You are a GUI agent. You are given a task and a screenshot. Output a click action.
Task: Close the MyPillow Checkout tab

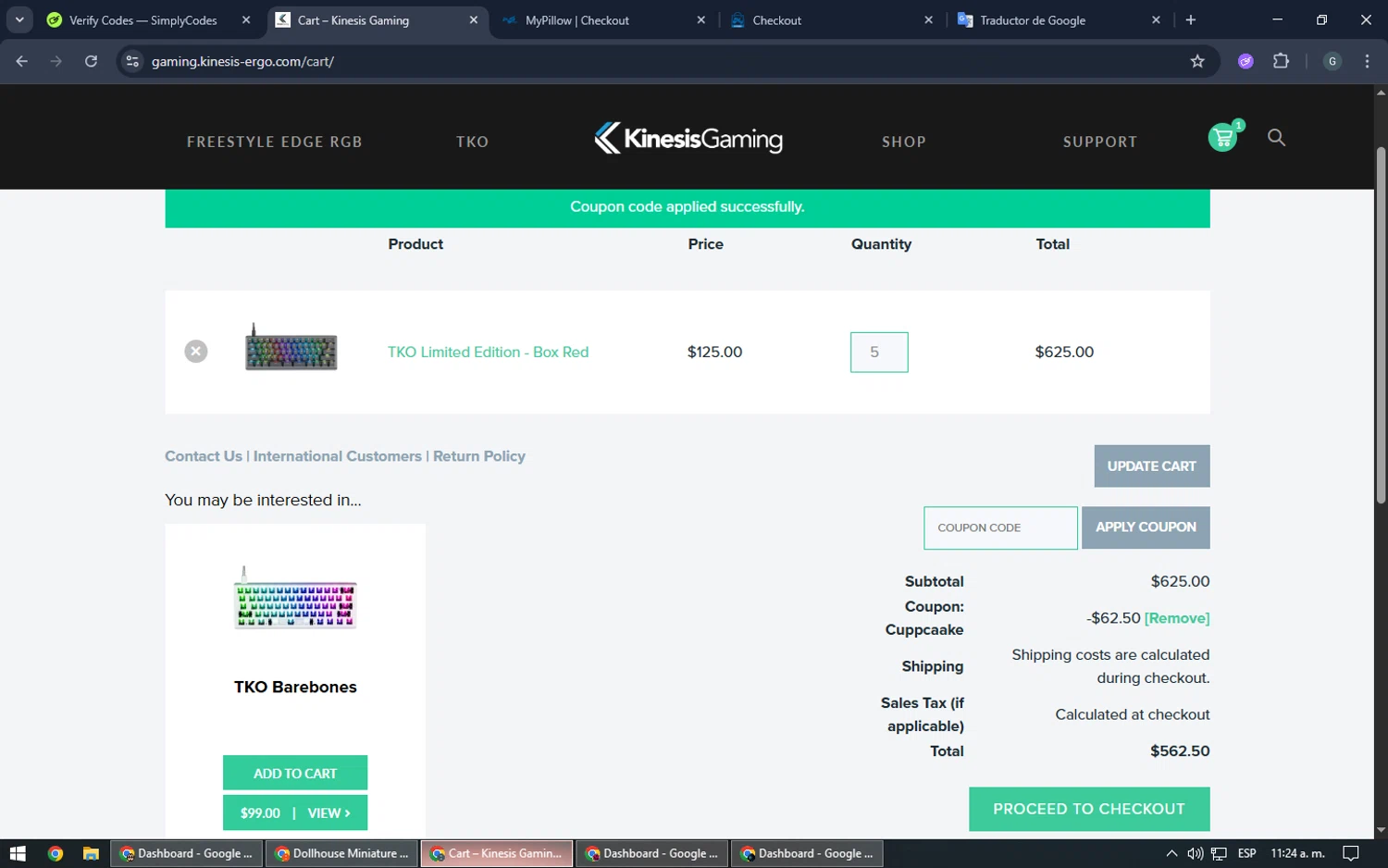pos(700,20)
